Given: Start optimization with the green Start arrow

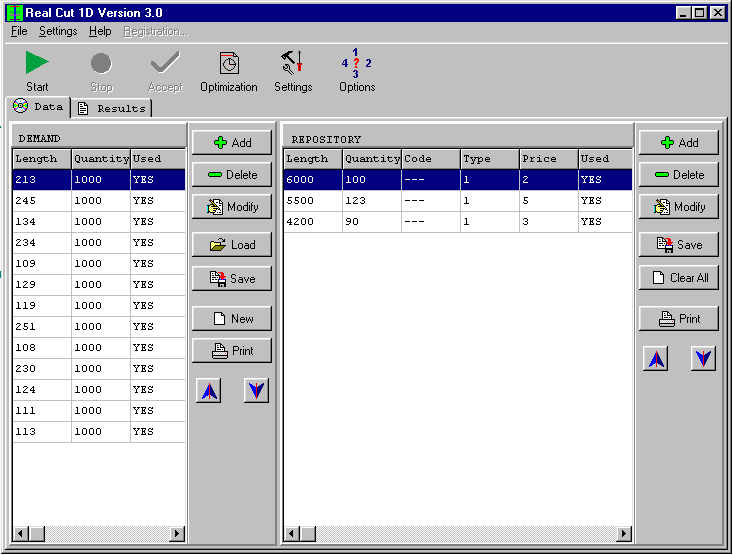Looking at the screenshot, I should pos(37,63).
